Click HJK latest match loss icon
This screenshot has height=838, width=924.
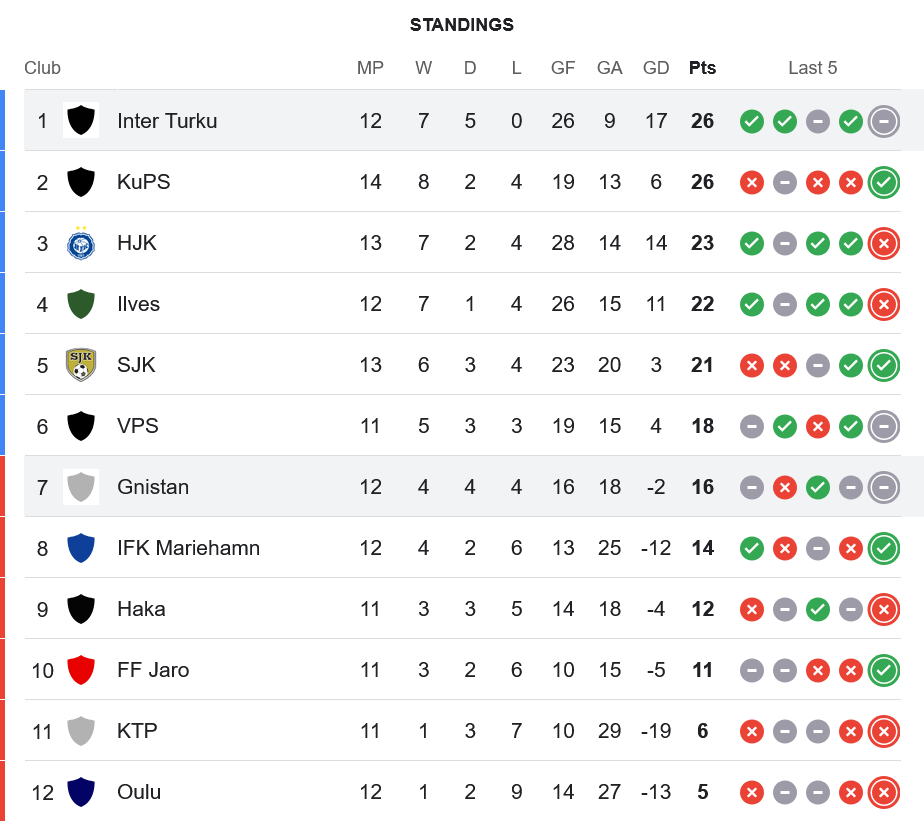point(883,243)
